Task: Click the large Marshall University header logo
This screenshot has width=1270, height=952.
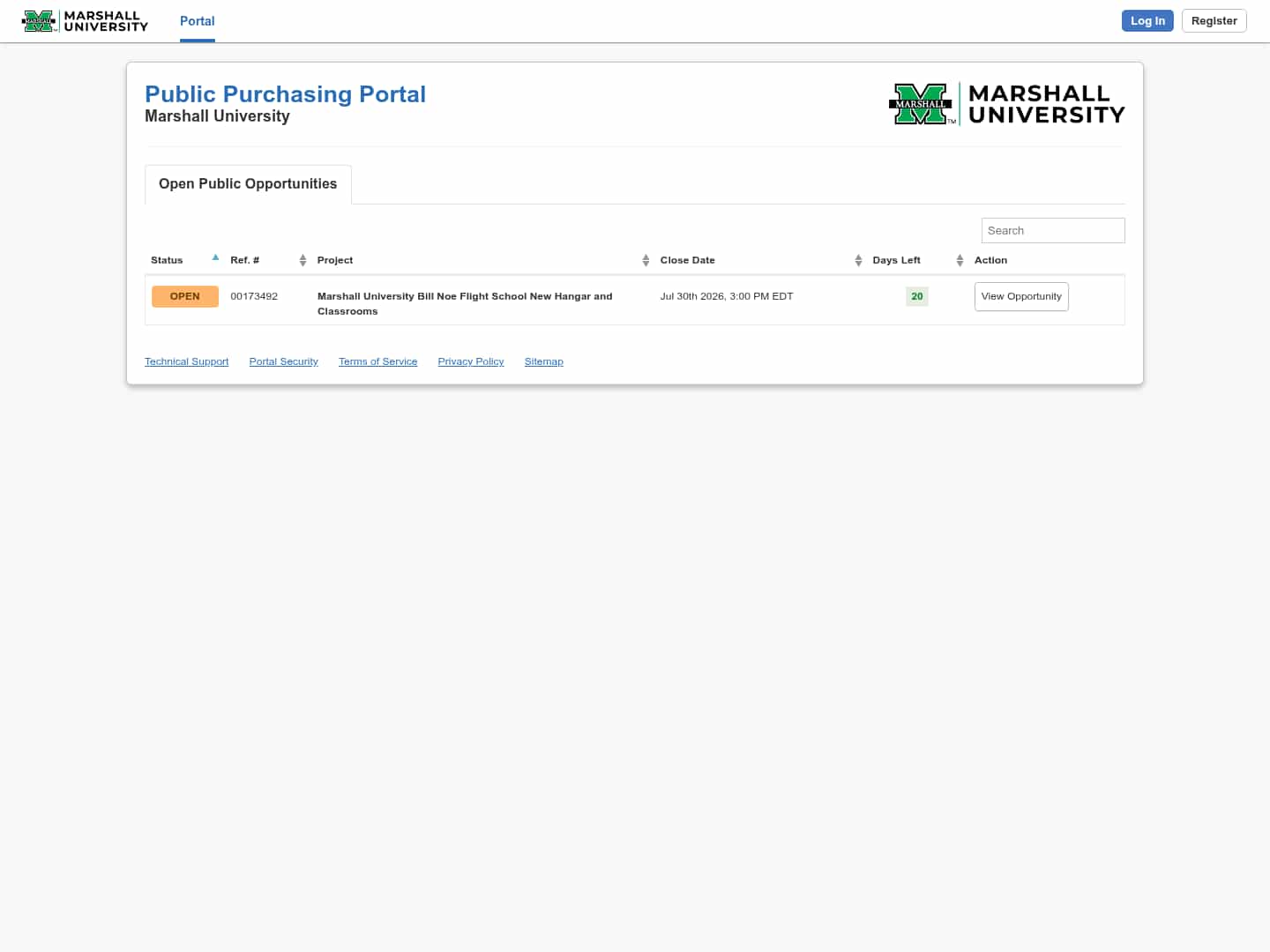Action: (x=1006, y=104)
